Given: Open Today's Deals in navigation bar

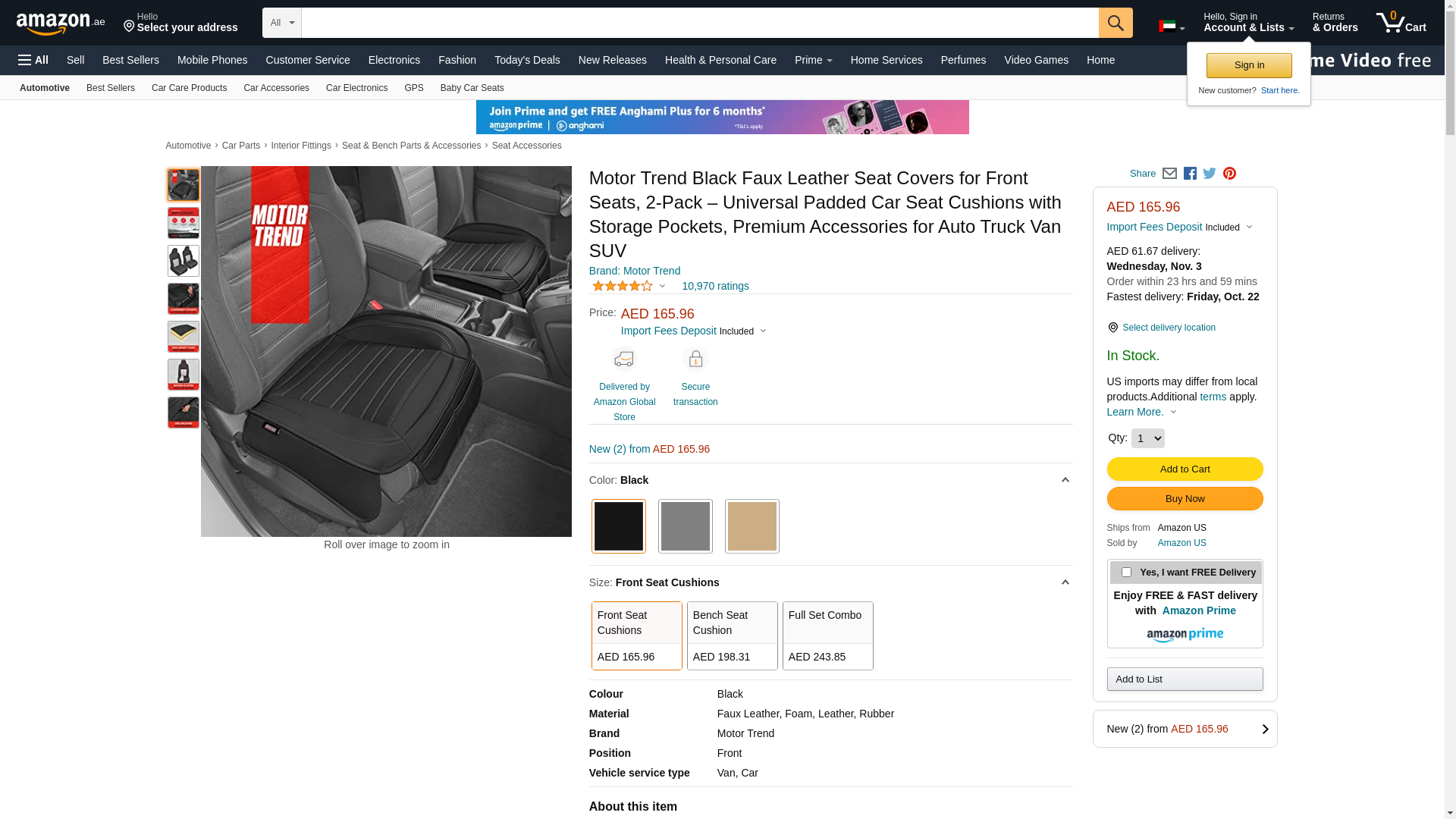Looking at the screenshot, I should 527,60.
